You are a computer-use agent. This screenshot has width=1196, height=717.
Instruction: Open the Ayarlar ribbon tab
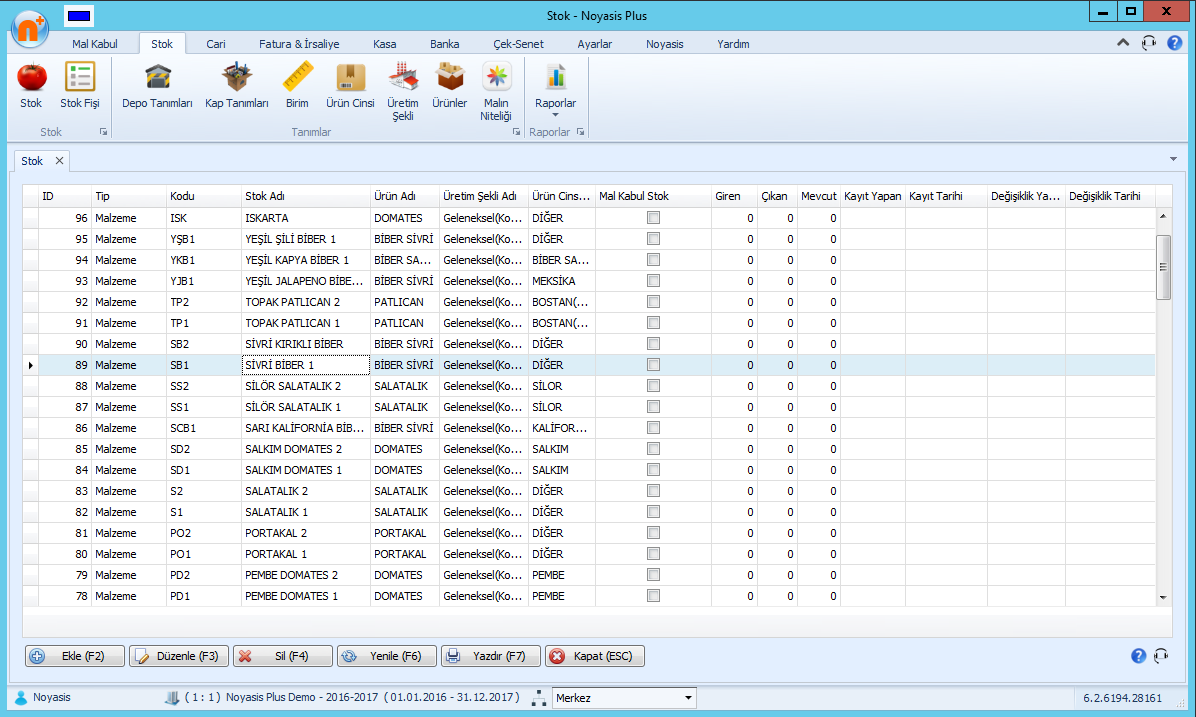(x=595, y=43)
